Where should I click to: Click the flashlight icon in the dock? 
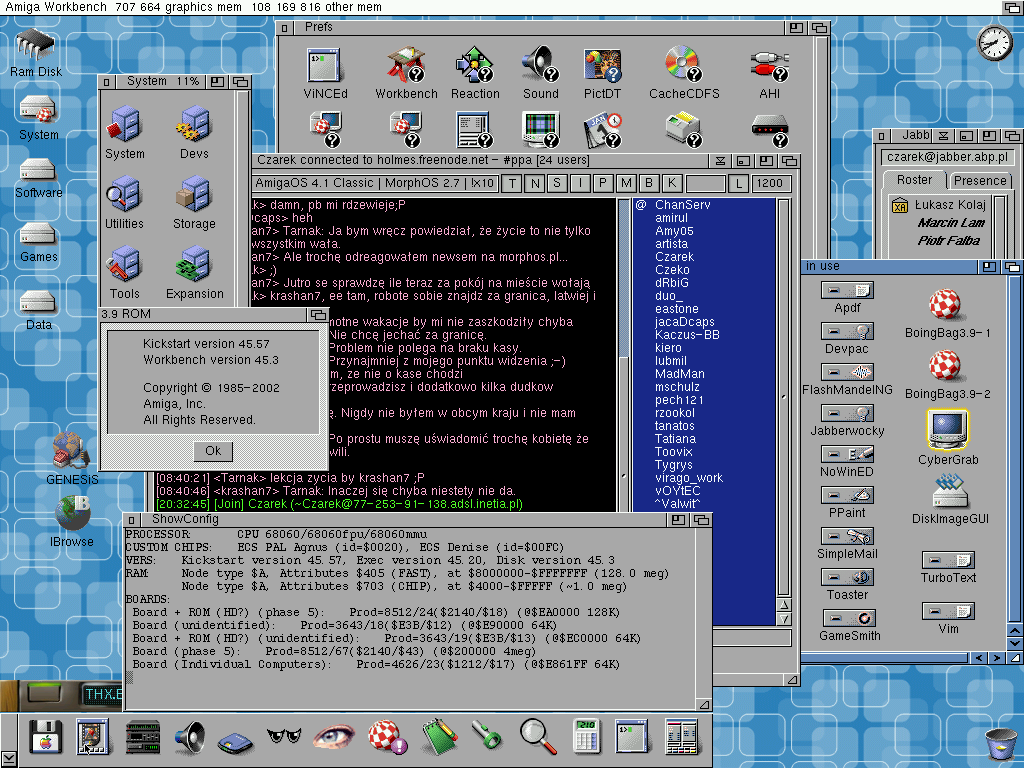[x=487, y=737]
